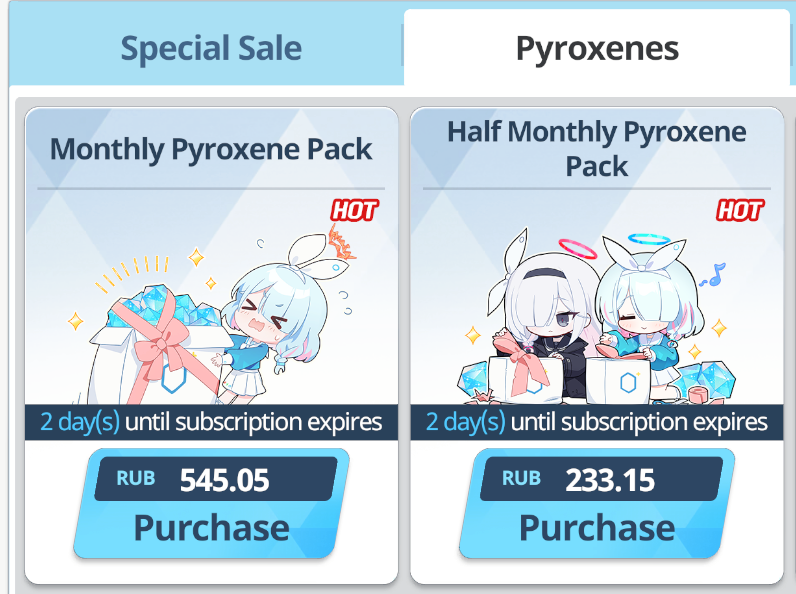Click Monthly Pack subscription expiry banner
Viewport: 796px width, 594px height.
[211, 422]
